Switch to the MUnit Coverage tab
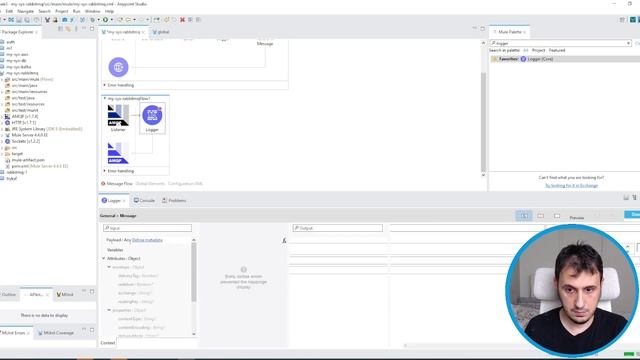The width and height of the screenshot is (640, 360). tap(56, 333)
